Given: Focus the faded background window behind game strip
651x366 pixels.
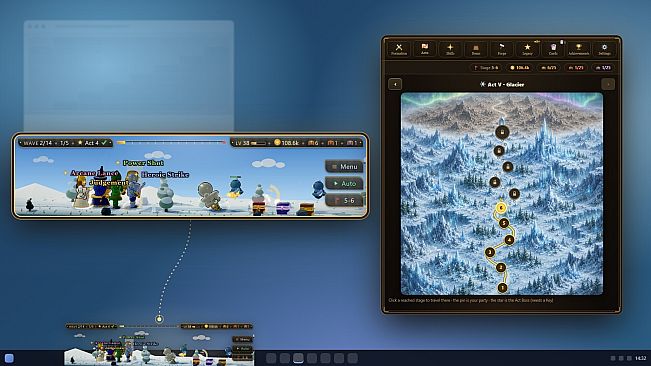Looking at the screenshot, I should 129,76.
